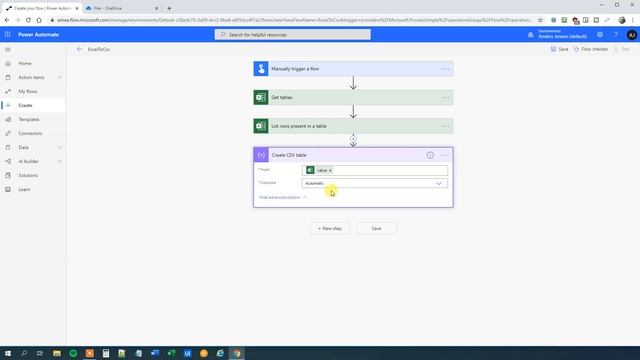Open Learn in the sidebar
Viewport: 640px width, 360px height.
[24, 189]
